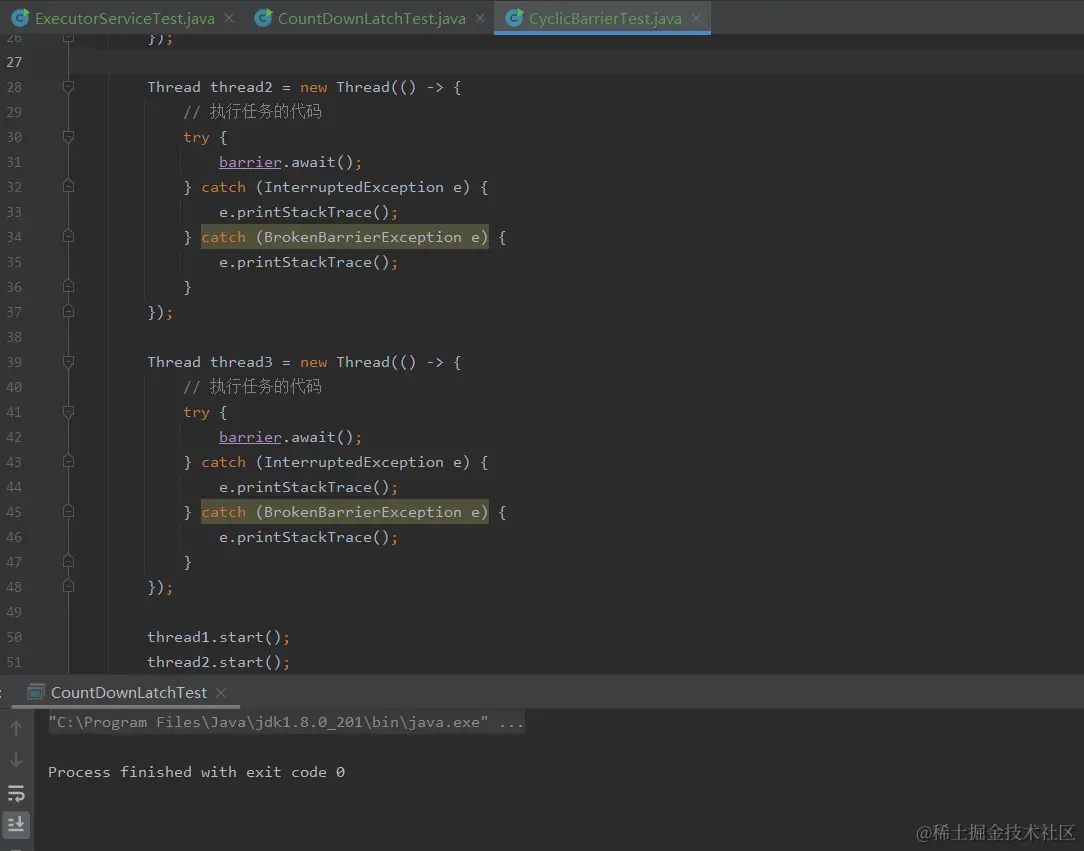Click InterruptedException on line 32
The width and height of the screenshot is (1084, 851).
pyautogui.click(x=354, y=187)
